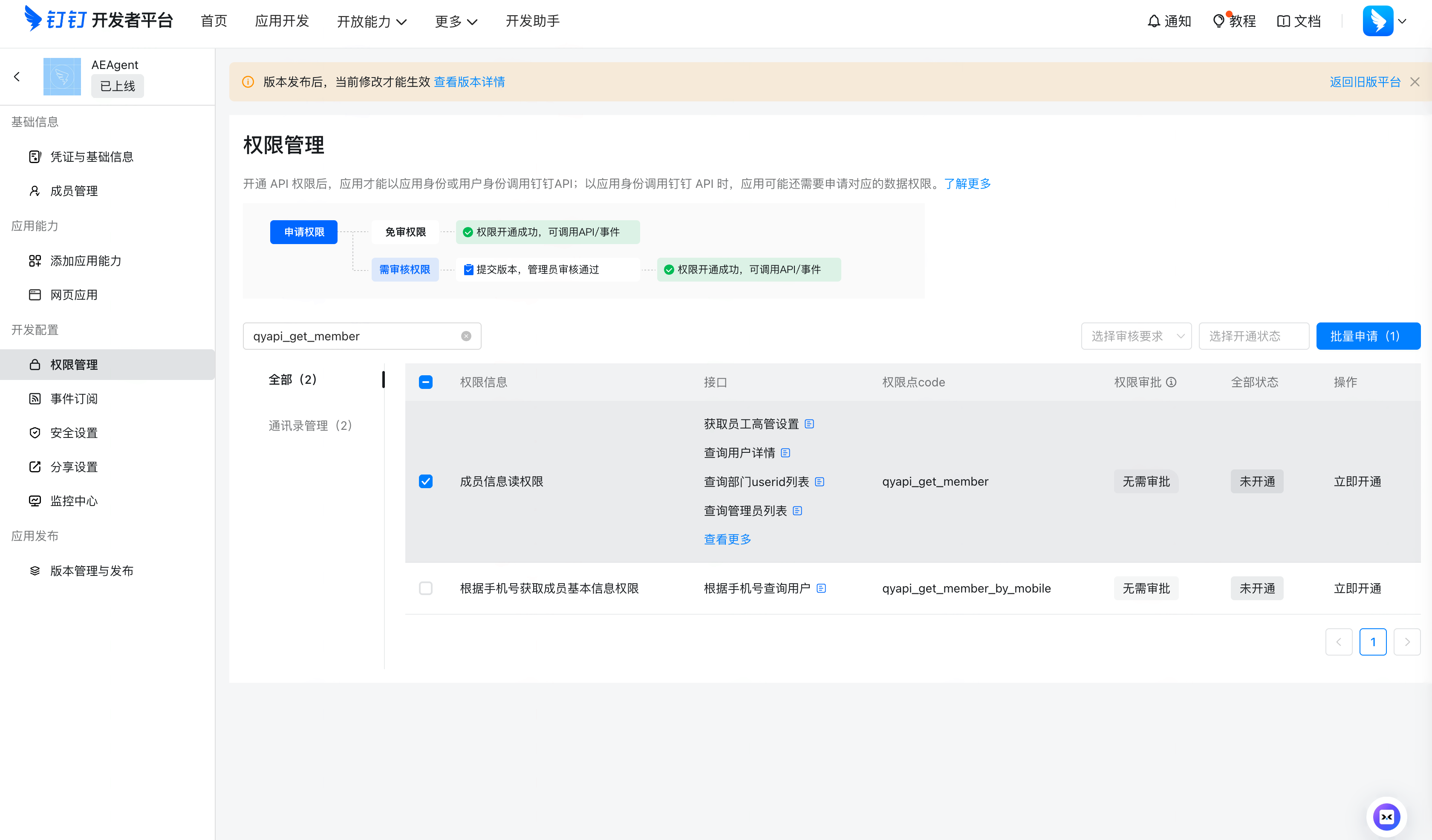Clear the qyapi_get_member search text
The height and width of the screenshot is (840, 1432).
(466, 336)
